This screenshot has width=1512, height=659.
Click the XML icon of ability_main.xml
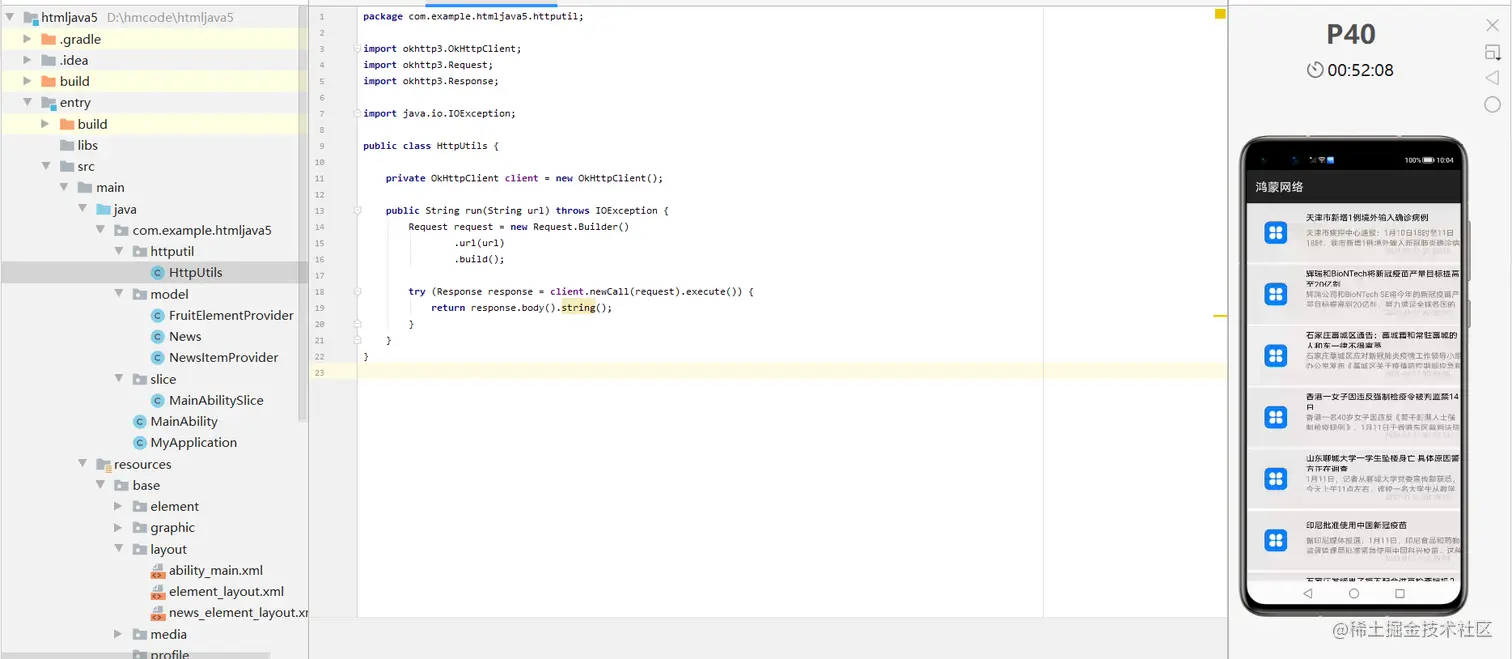157,570
